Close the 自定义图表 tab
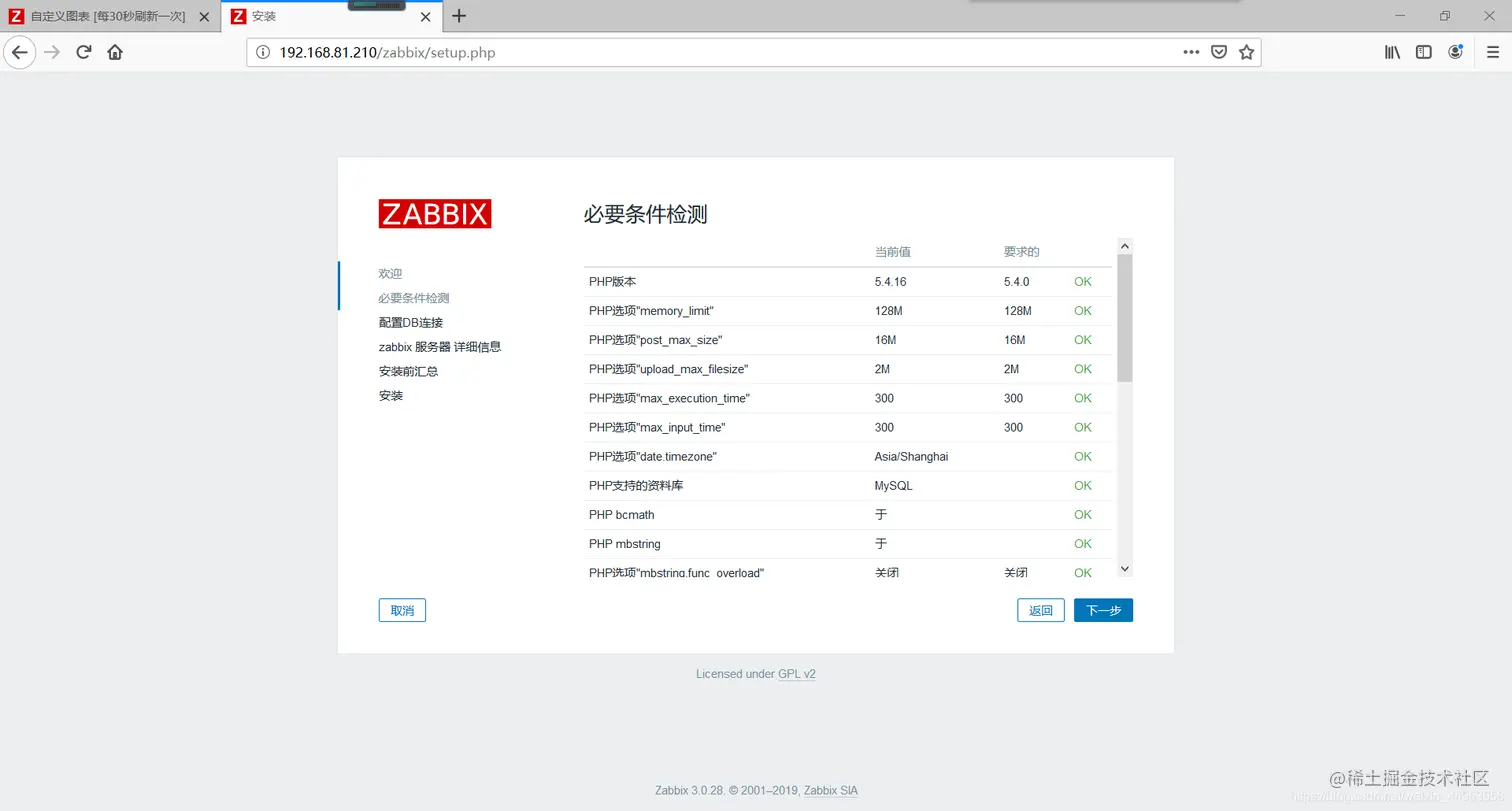The image size is (1512, 811). (204, 16)
